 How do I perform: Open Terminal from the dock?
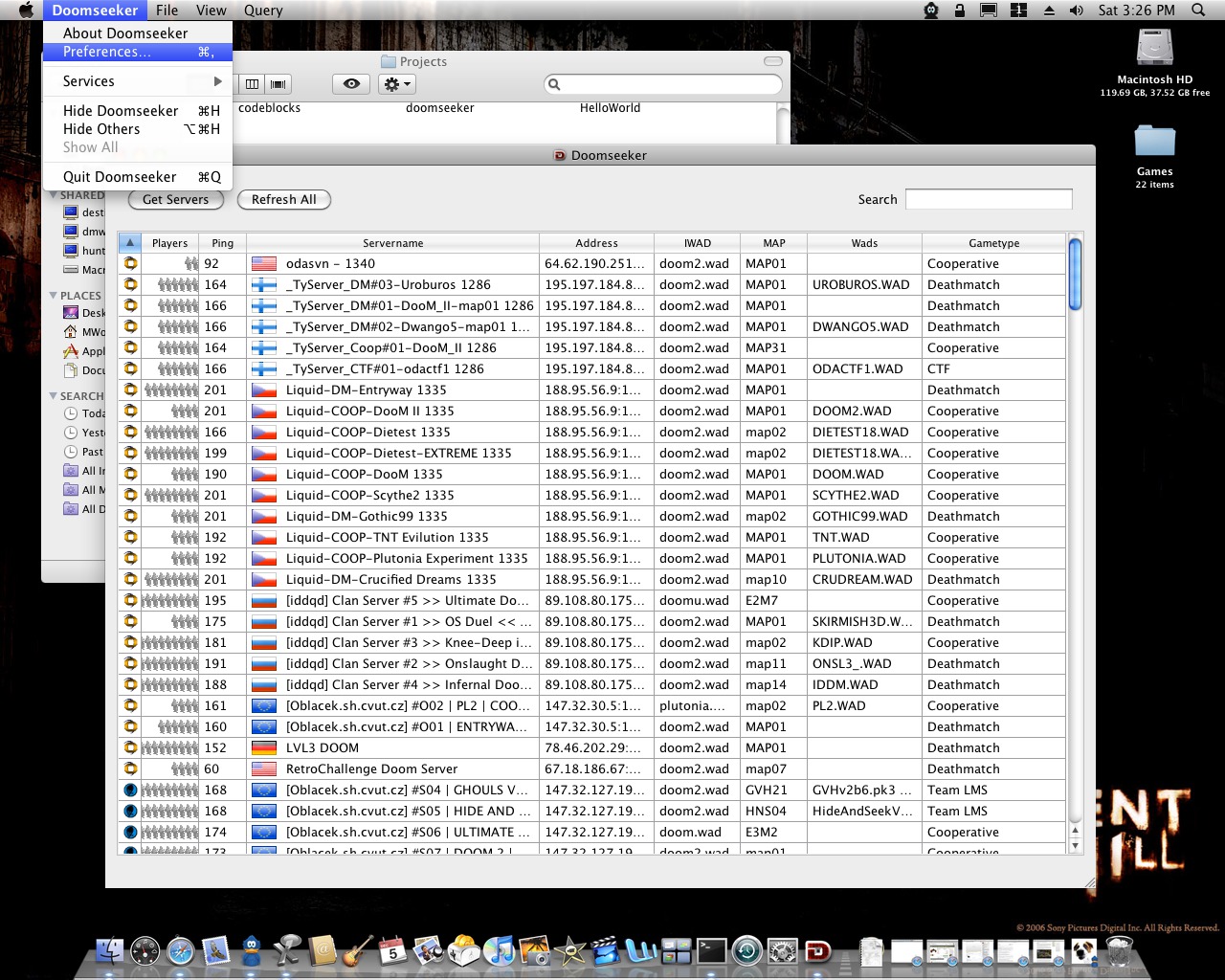click(711, 950)
